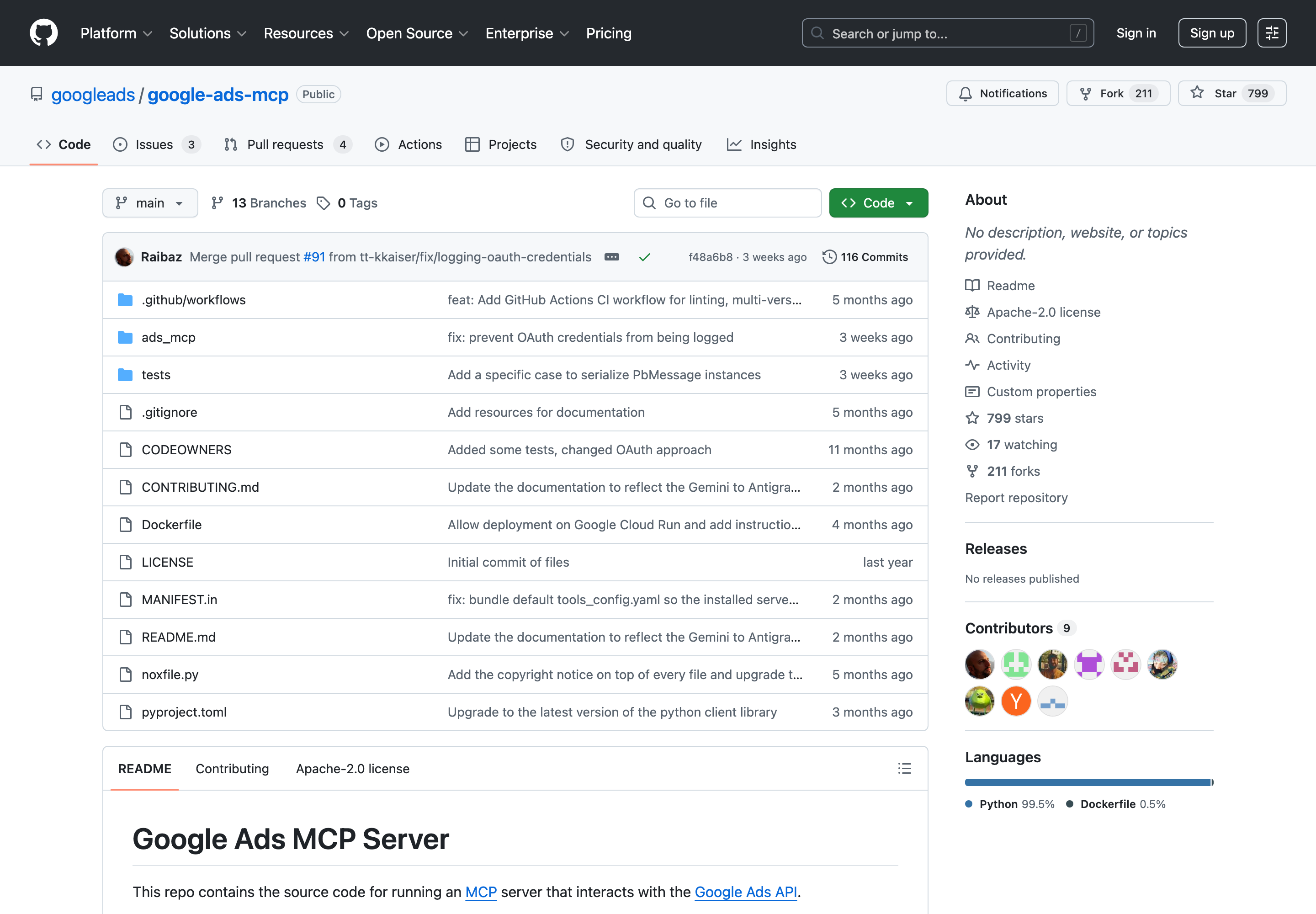Open the .gitignore file
The height and width of the screenshot is (914, 1316).
click(169, 412)
